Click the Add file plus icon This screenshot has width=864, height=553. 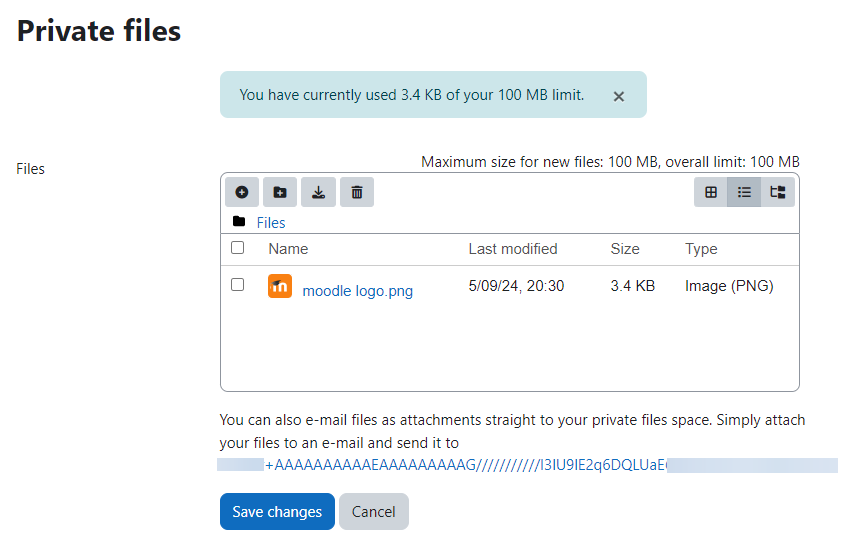point(241,192)
